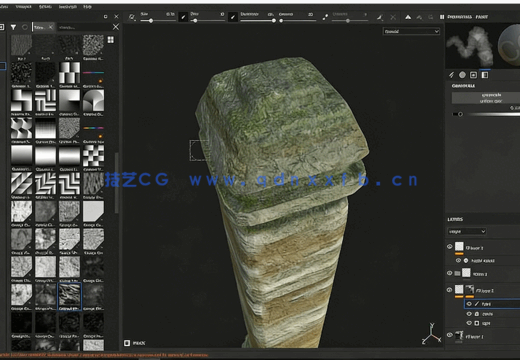Select the white noise speckle texture thumbnail
520x360 pixels.
tap(93, 45)
